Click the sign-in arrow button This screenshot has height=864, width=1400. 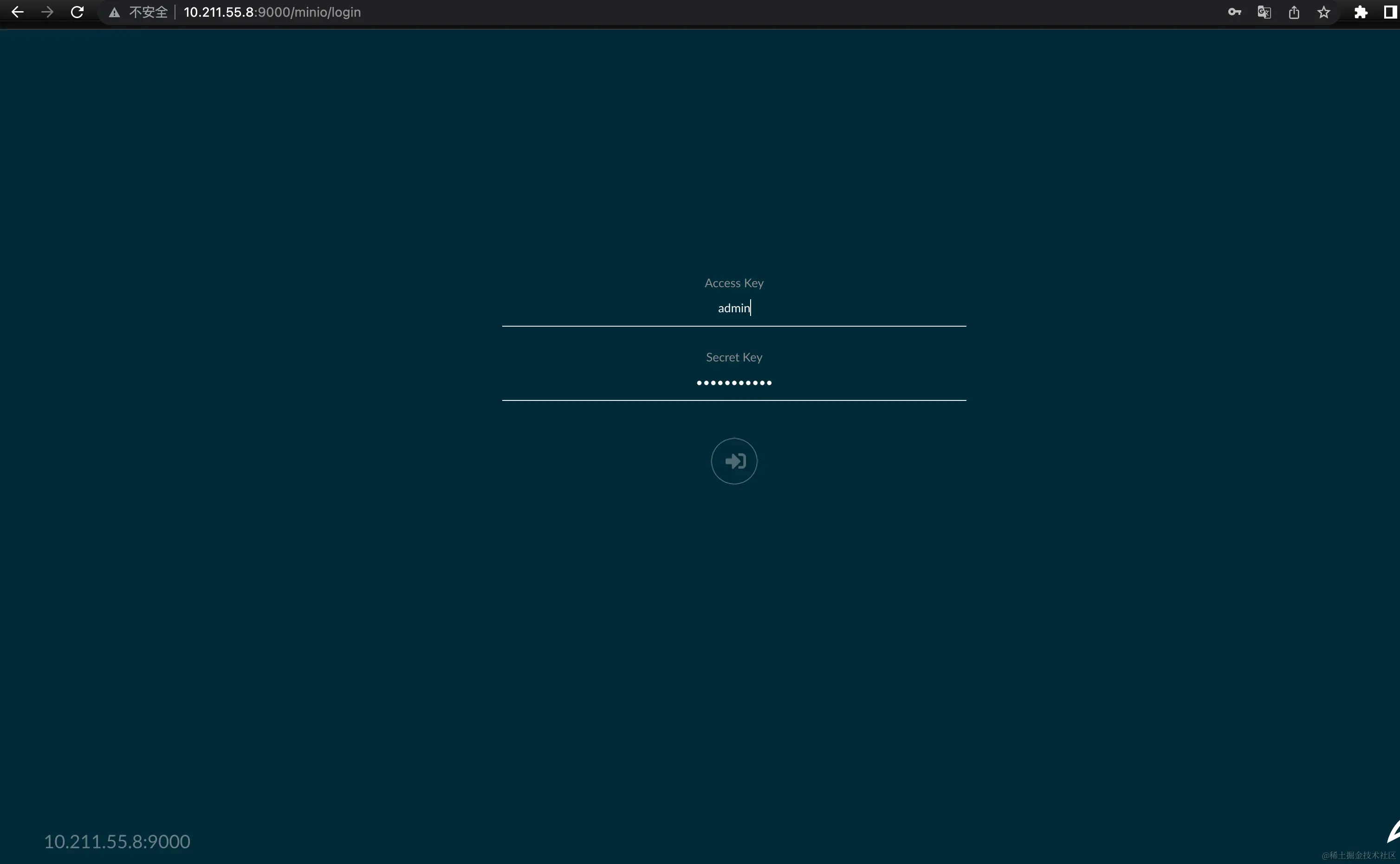coord(734,461)
